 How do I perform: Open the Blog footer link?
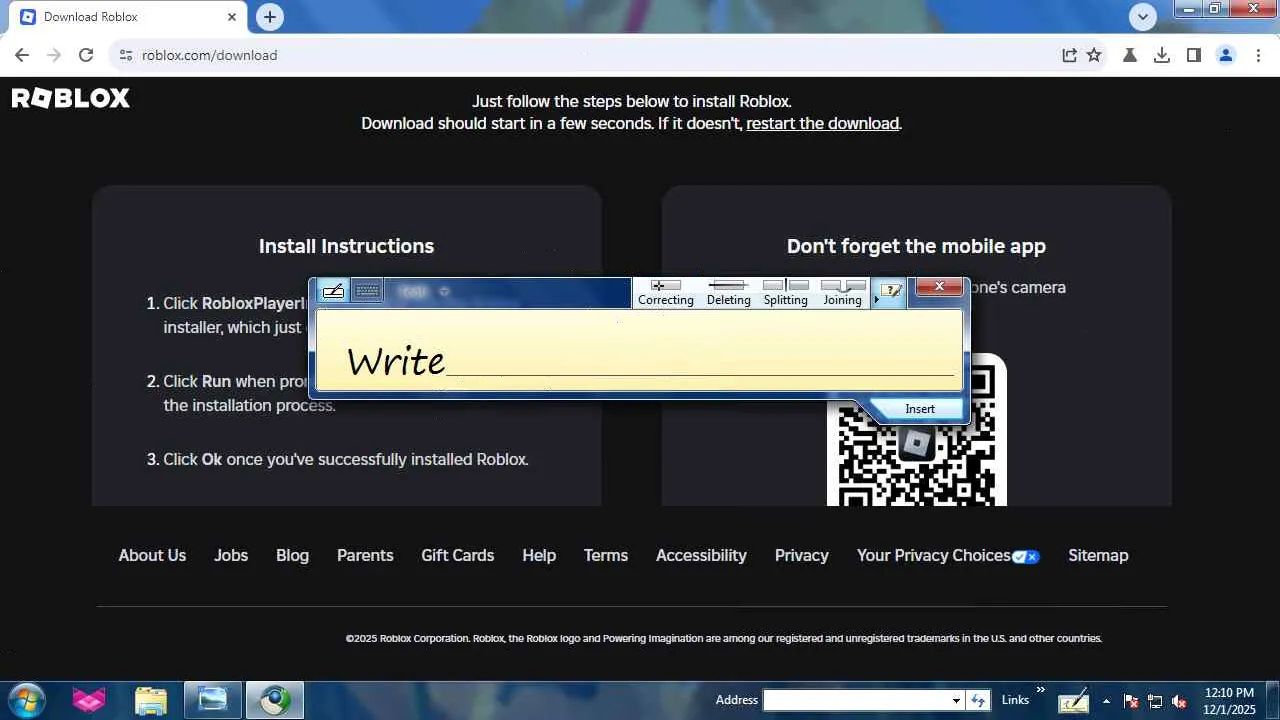(292, 556)
